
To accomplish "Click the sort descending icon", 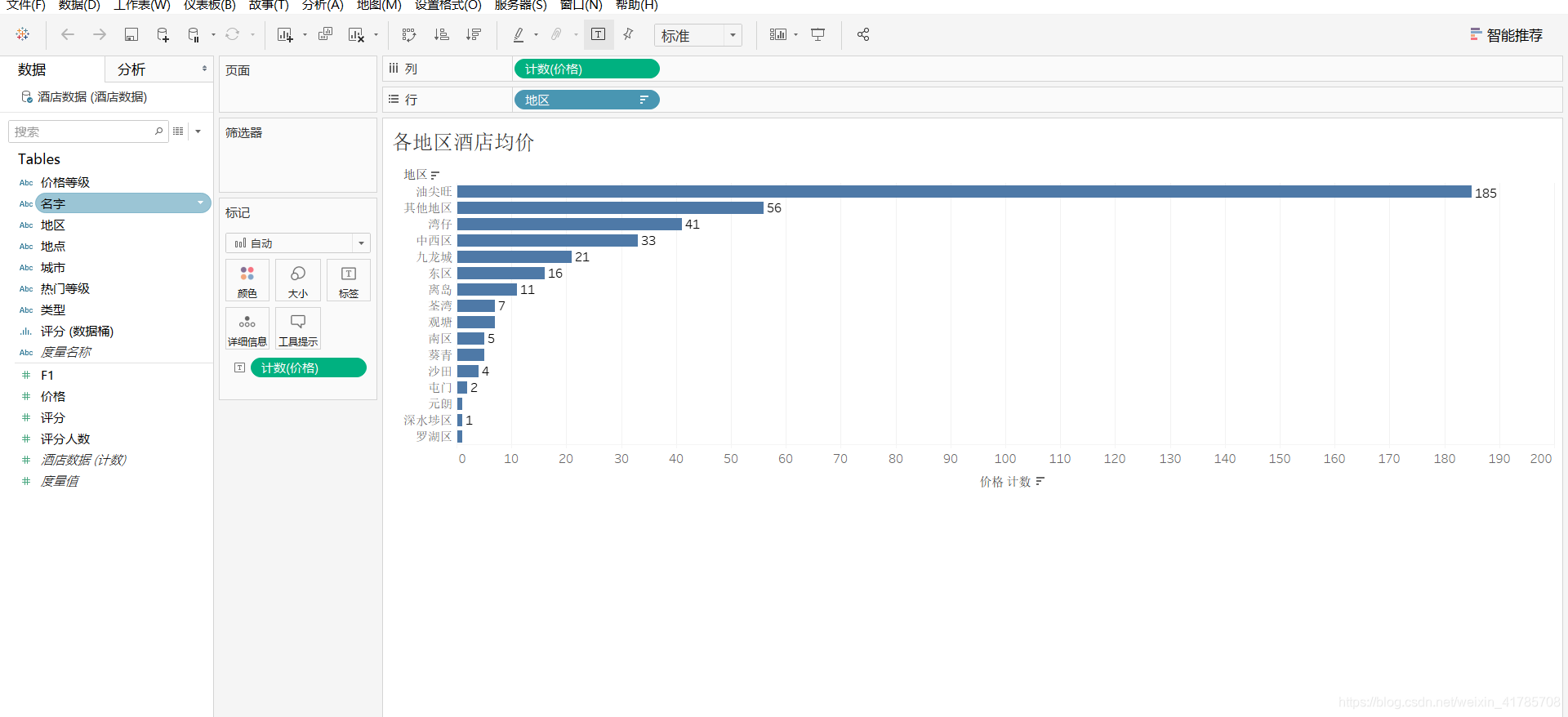I will tap(474, 34).
